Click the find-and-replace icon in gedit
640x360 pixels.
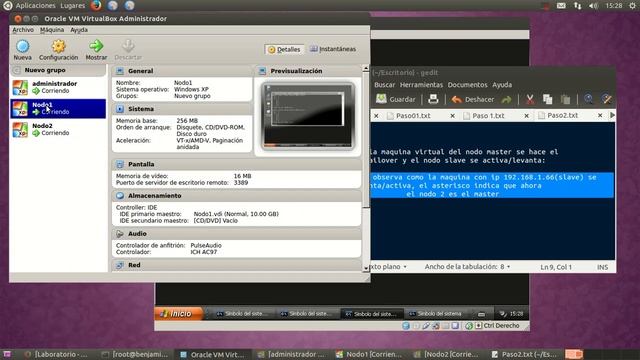[607, 99]
